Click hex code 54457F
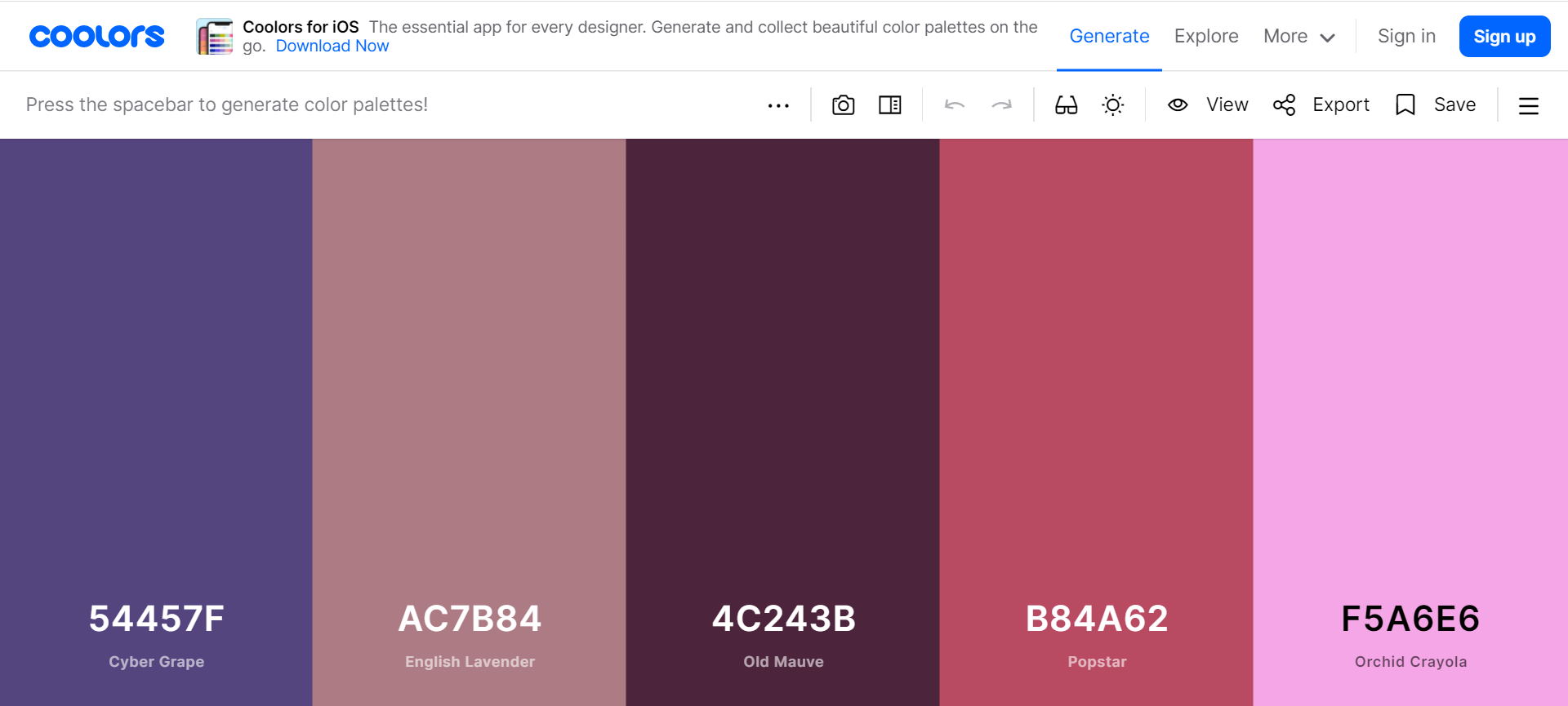 click(x=157, y=619)
